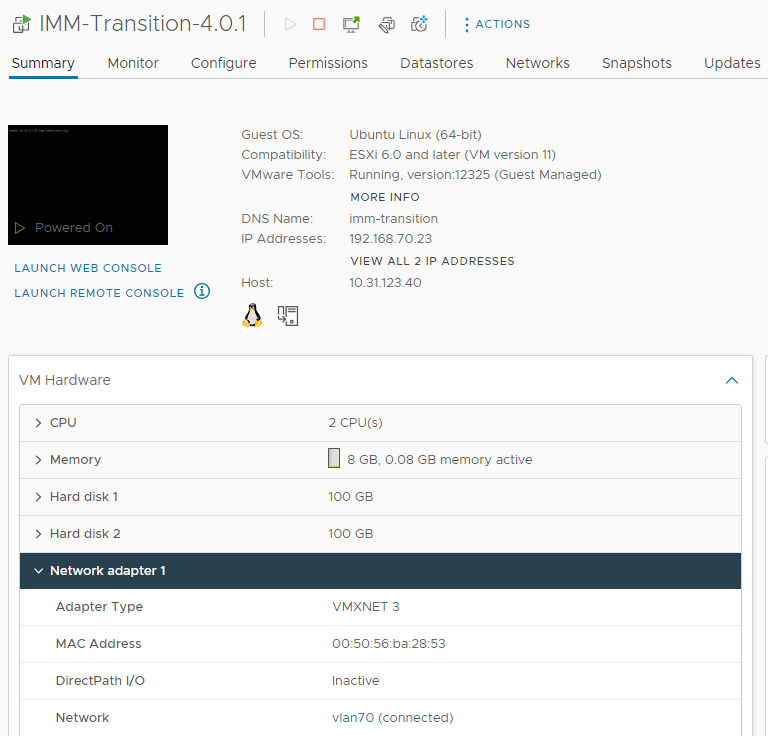Expand the CPU hardware row
This screenshot has height=736, width=768.
coord(38,423)
